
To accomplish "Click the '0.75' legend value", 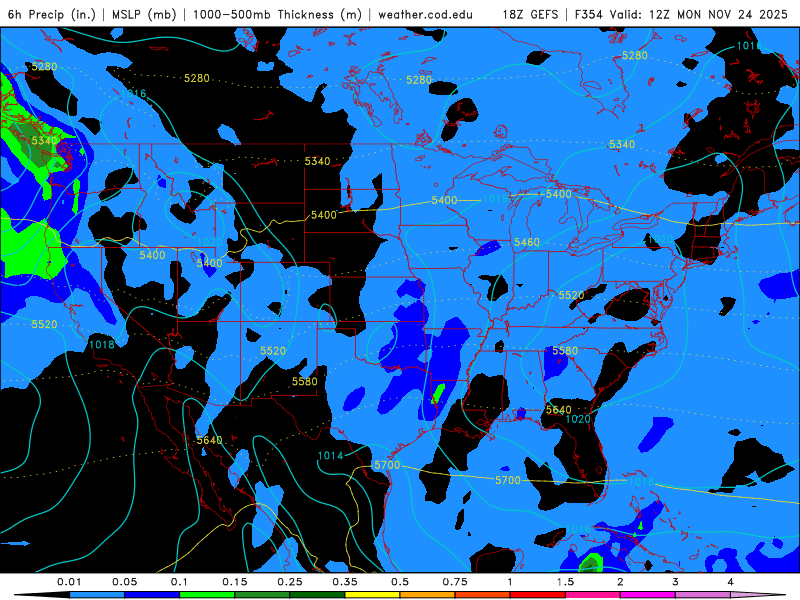I will (455, 582).
